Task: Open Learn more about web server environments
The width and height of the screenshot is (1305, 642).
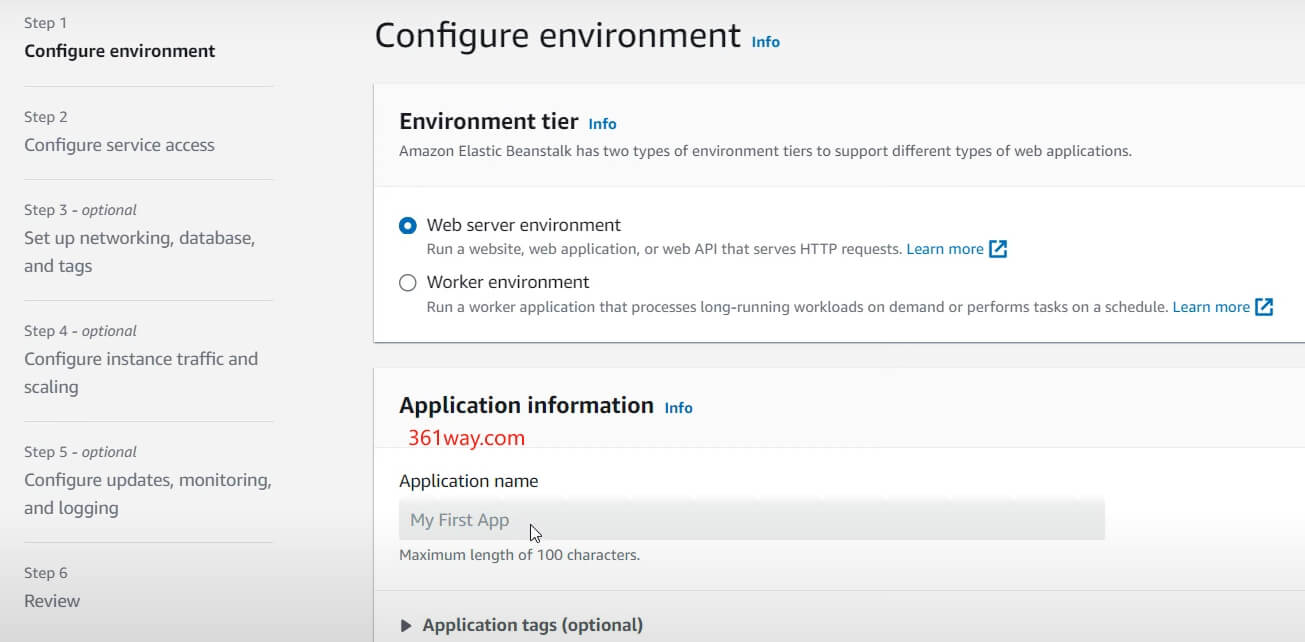Action: click(x=946, y=248)
